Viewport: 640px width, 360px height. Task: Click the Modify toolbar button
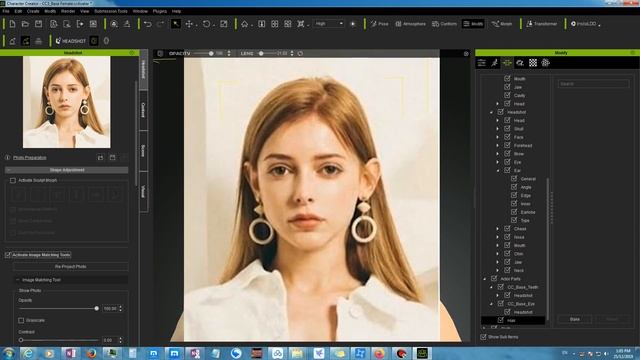pyautogui.click(x=473, y=24)
